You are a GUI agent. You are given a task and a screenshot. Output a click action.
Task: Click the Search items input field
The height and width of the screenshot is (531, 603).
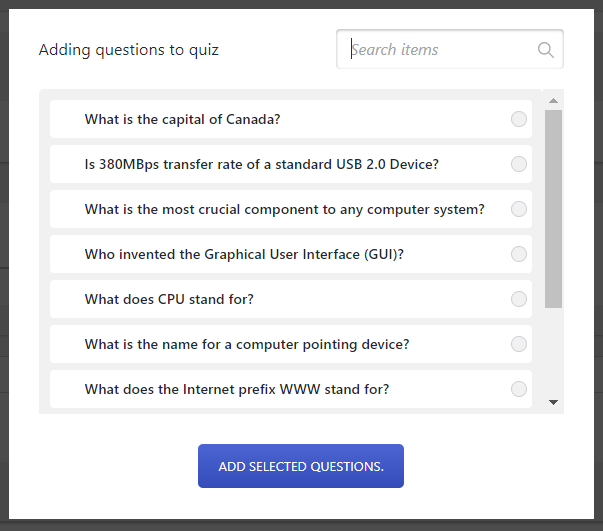pos(440,50)
